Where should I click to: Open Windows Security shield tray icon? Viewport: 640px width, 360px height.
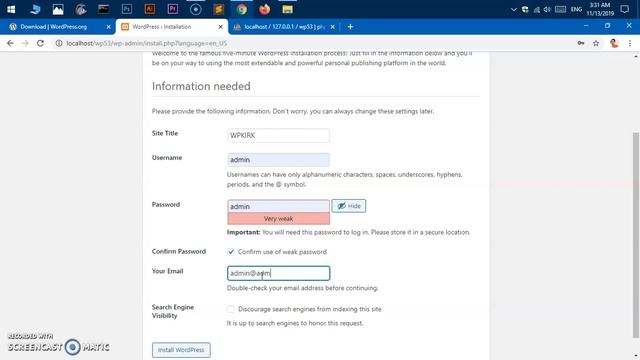point(525,9)
